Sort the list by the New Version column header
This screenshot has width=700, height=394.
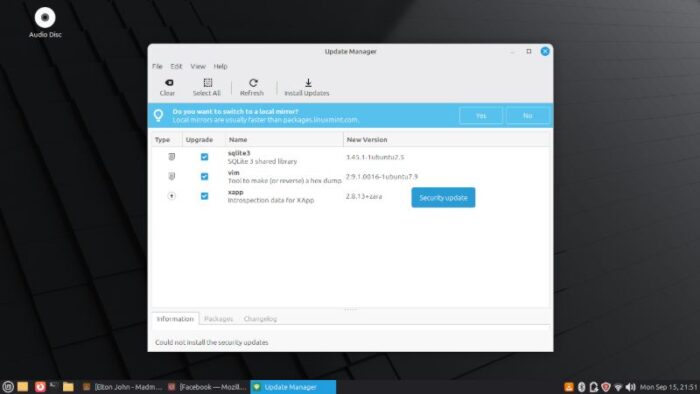tap(446, 140)
